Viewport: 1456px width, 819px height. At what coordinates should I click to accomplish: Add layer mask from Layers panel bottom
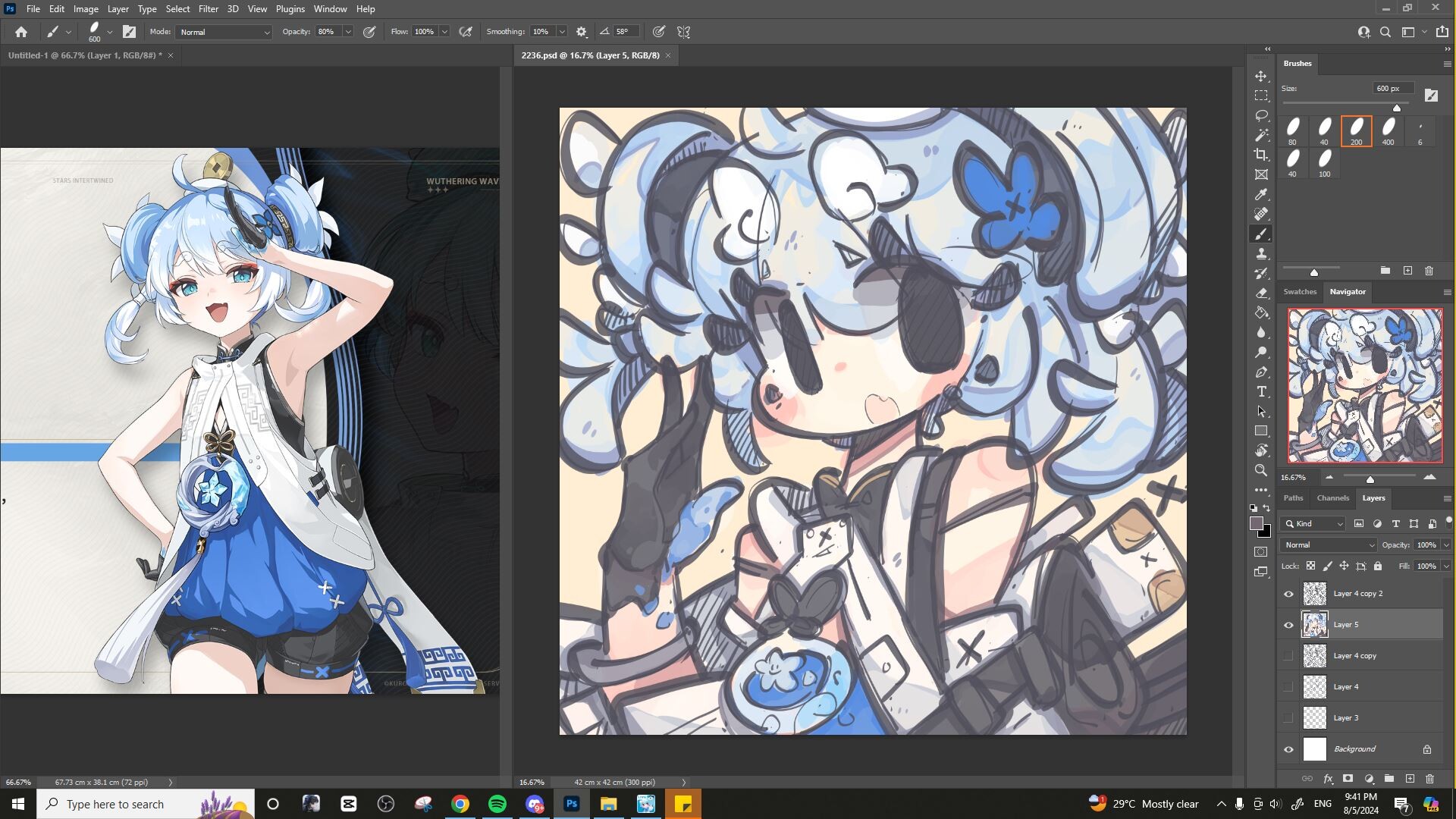pyautogui.click(x=1348, y=779)
